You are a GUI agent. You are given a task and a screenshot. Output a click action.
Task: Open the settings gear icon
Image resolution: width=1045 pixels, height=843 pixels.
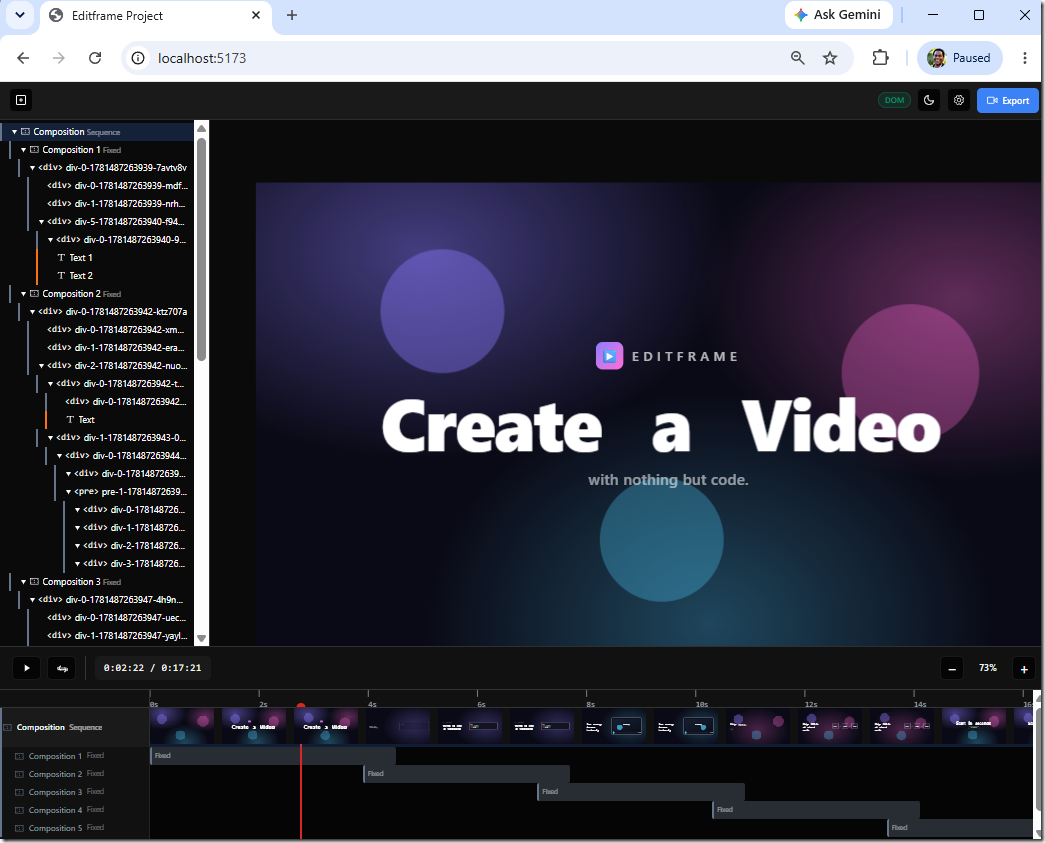tap(958, 100)
